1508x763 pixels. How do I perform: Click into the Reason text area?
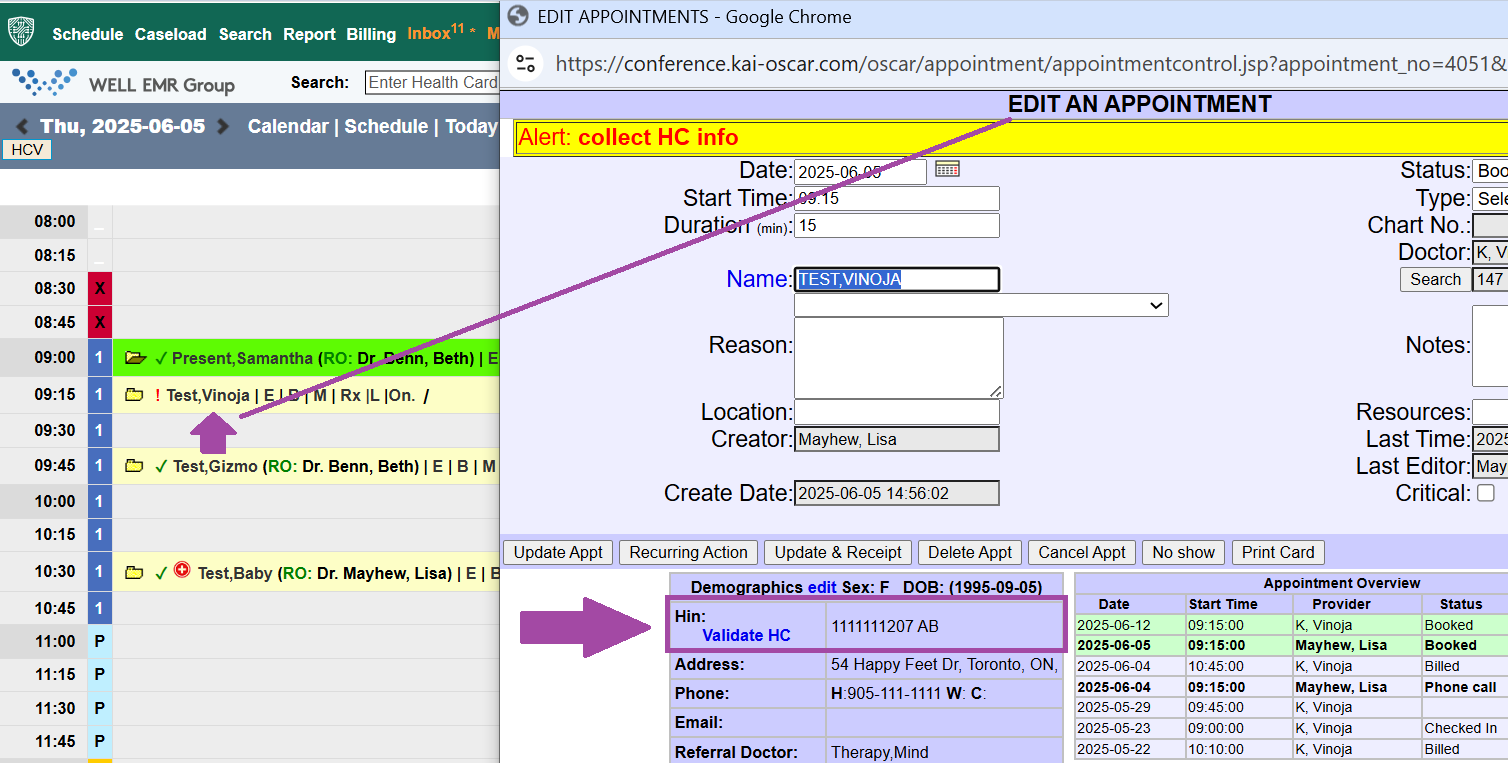click(899, 358)
